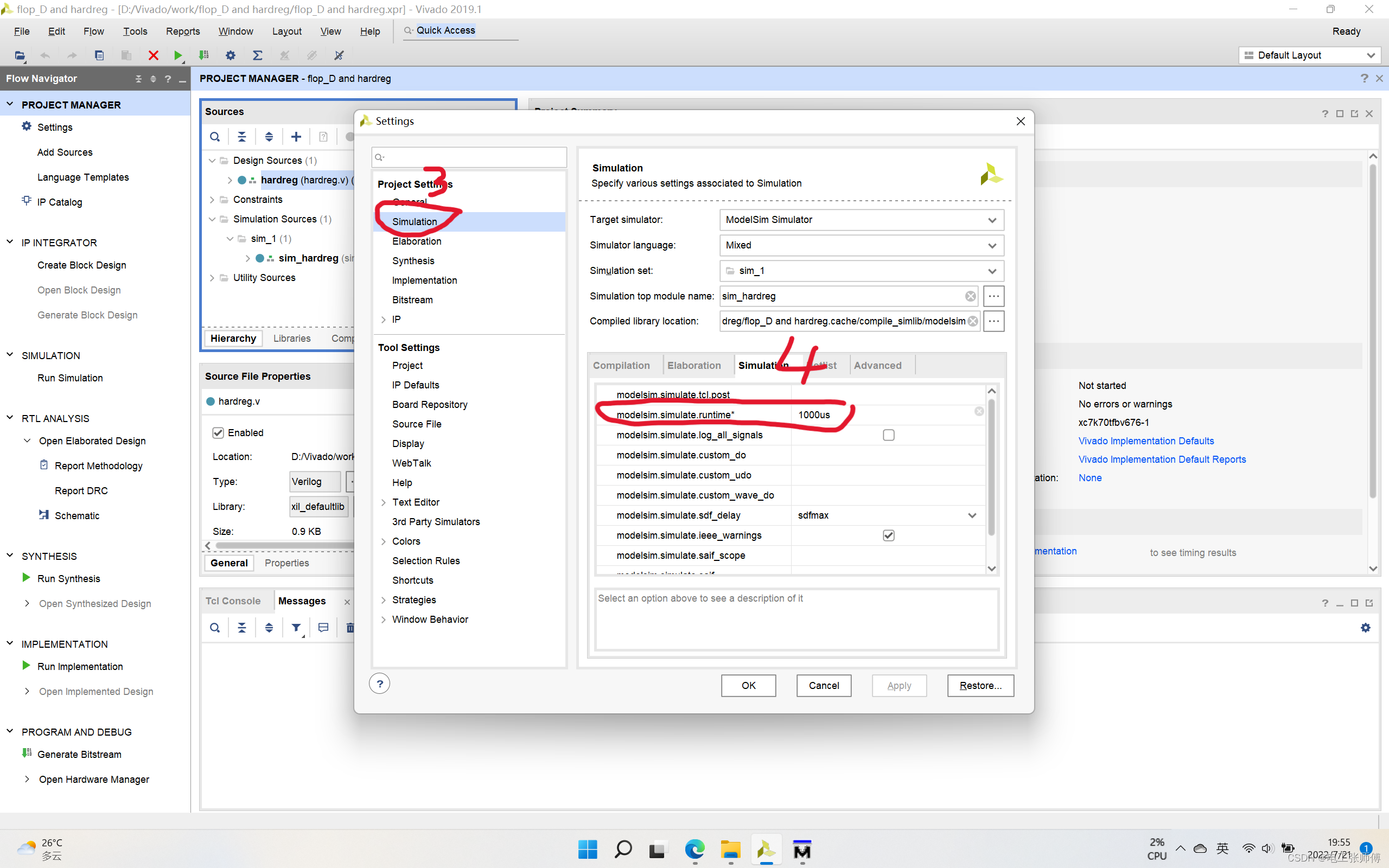Click the red X cancel toolbar icon
The image size is (1389, 868).
click(x=153, y=55)
